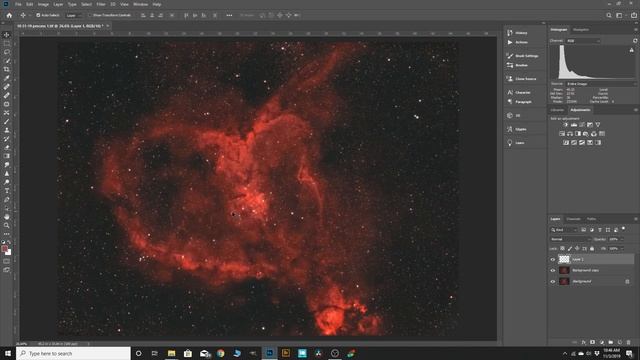
Task: Select the Lasso tool
Action: 7,52
